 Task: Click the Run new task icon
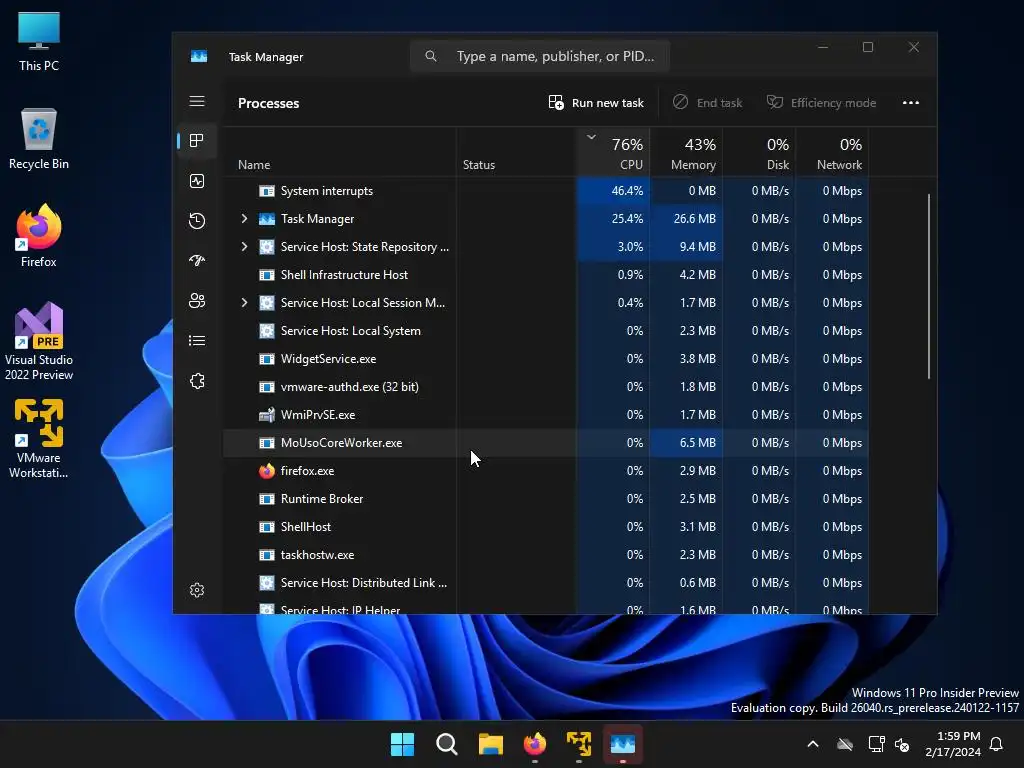pos(556,103)
